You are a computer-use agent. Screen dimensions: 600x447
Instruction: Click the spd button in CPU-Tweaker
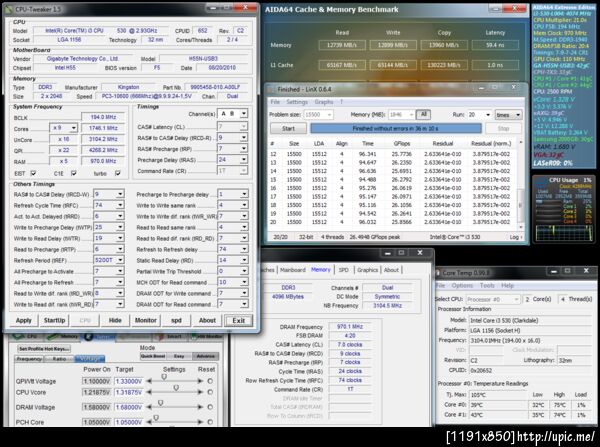(176, 320)
